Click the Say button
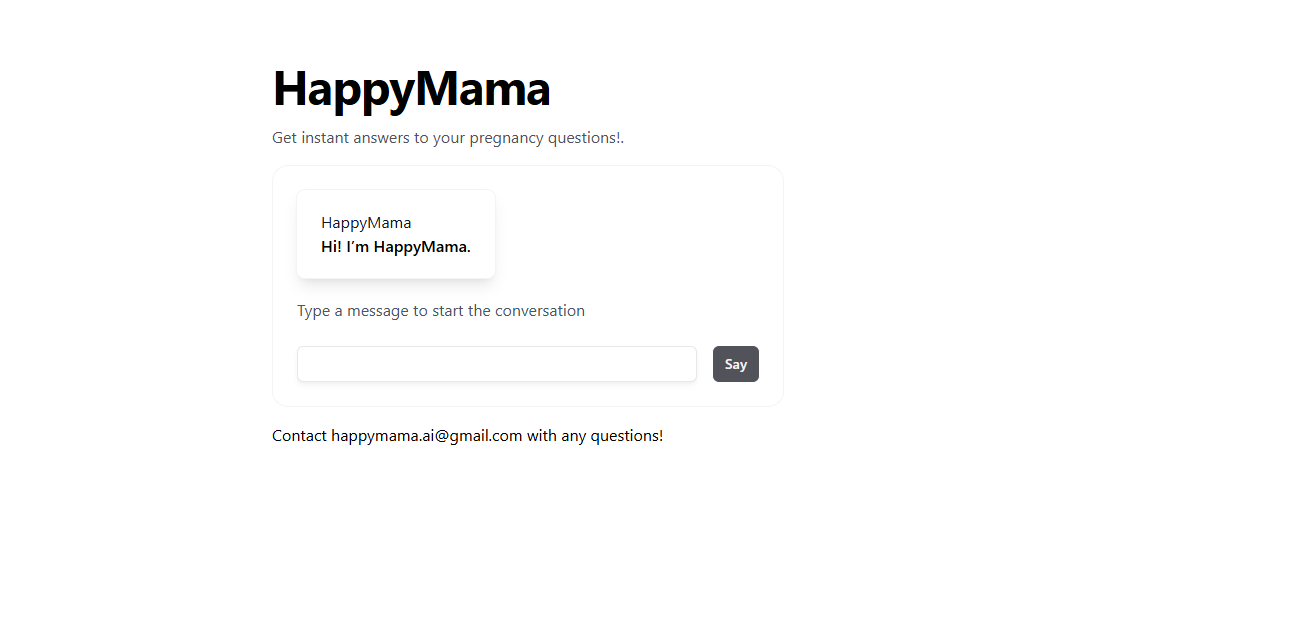Viewport: 1304px width, 621px height. pyautogui.click(x=735, y=364)
